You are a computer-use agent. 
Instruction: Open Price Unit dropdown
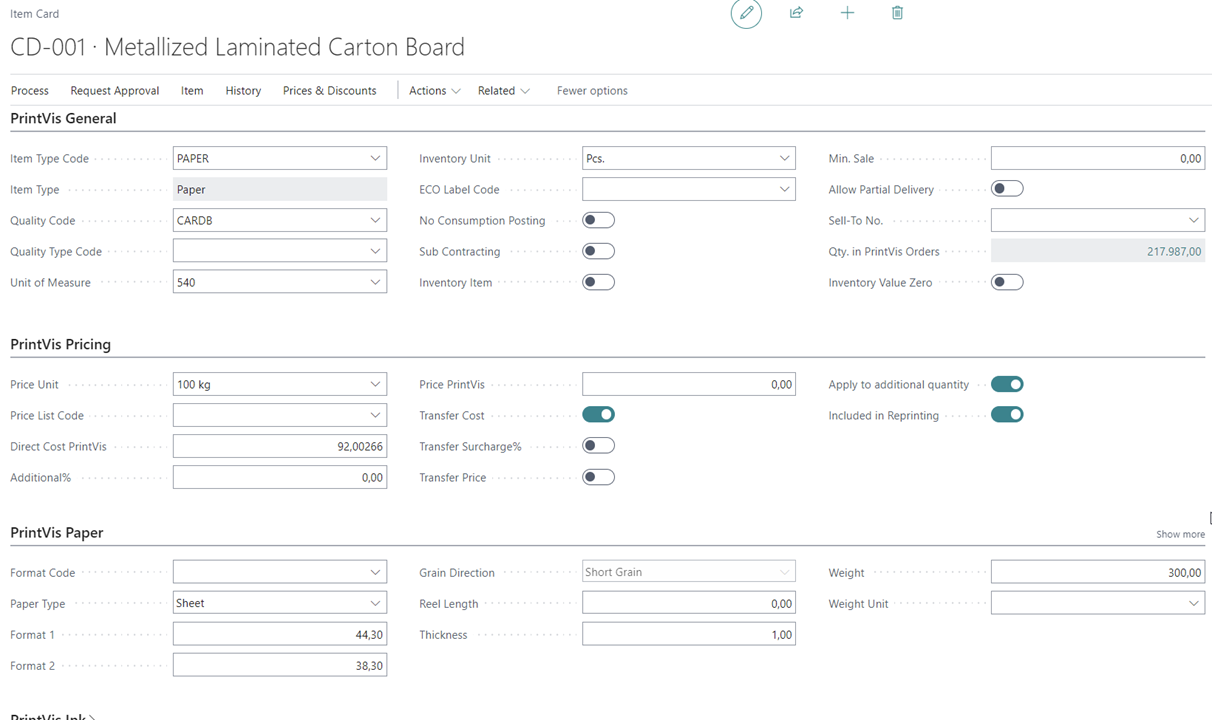click(375, 384)
